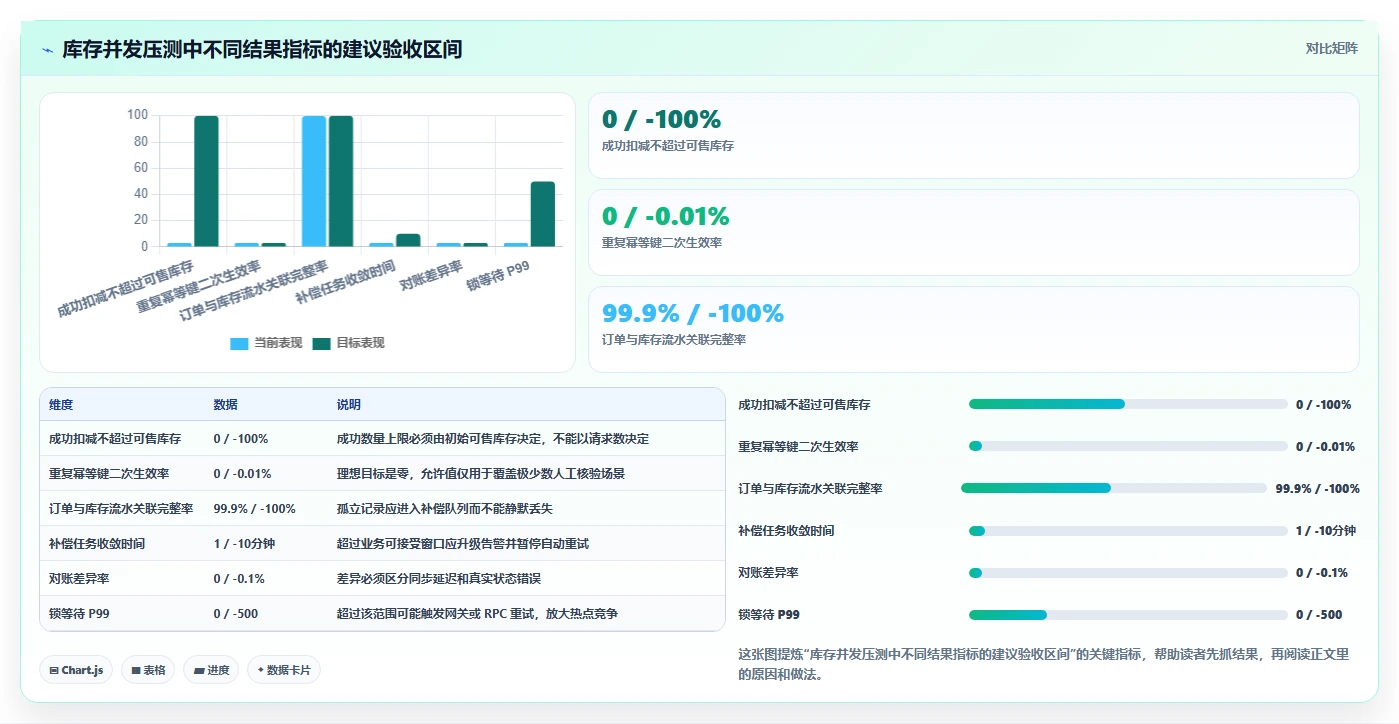The image size is (1399, 724).
Task: Click the 数据 column header
Action: pyautogui.click(x=225, y=405)
